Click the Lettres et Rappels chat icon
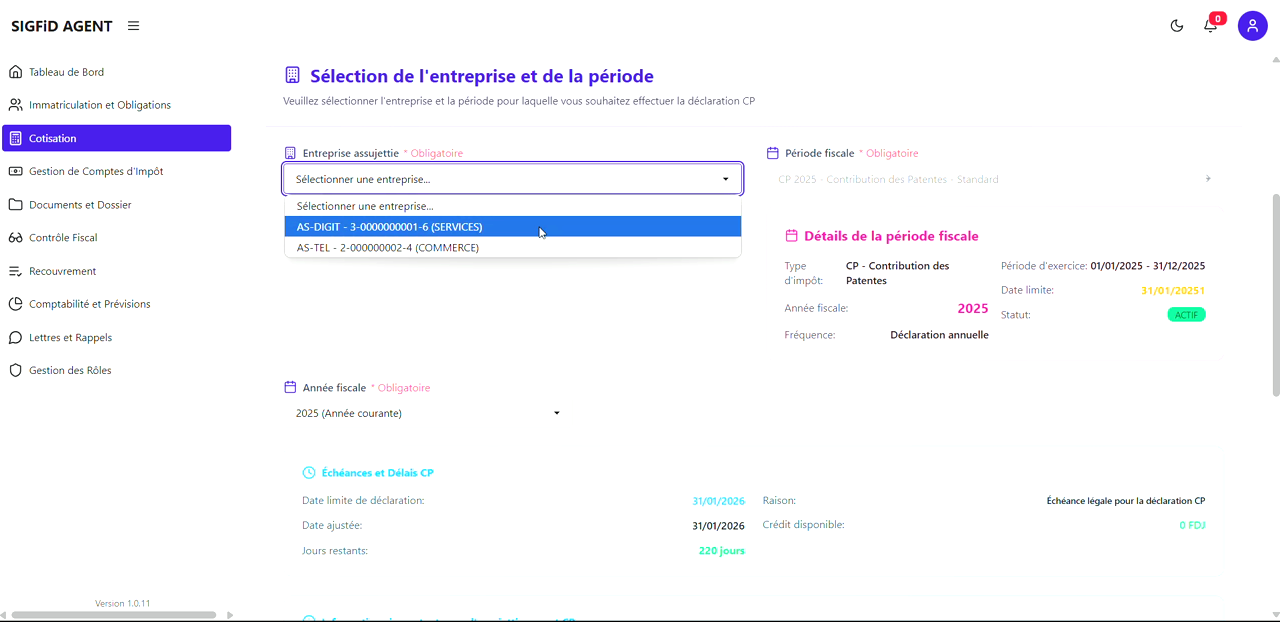 coord(14,337)
